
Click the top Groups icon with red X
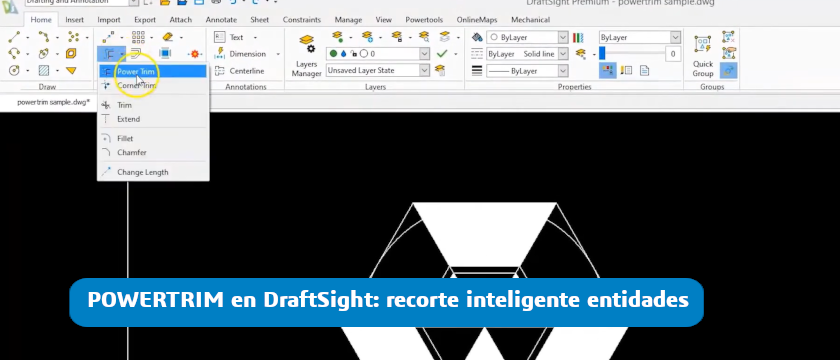pos(729,37)
